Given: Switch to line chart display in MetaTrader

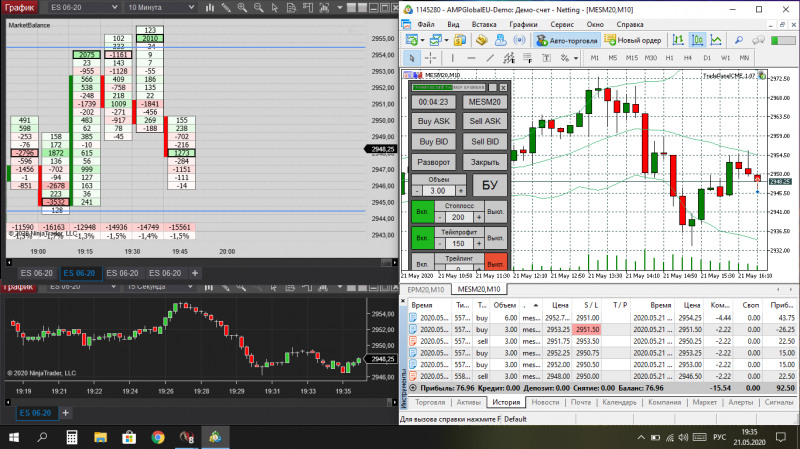Looking at the screenshot, I should (716, 40).
